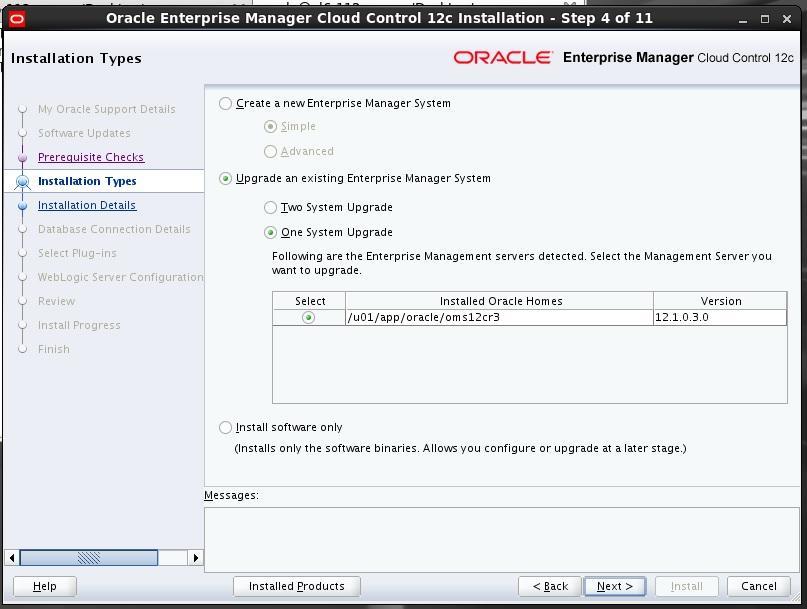Minimize the installer window
Viewport: 807px width, 609px height.
742,20
